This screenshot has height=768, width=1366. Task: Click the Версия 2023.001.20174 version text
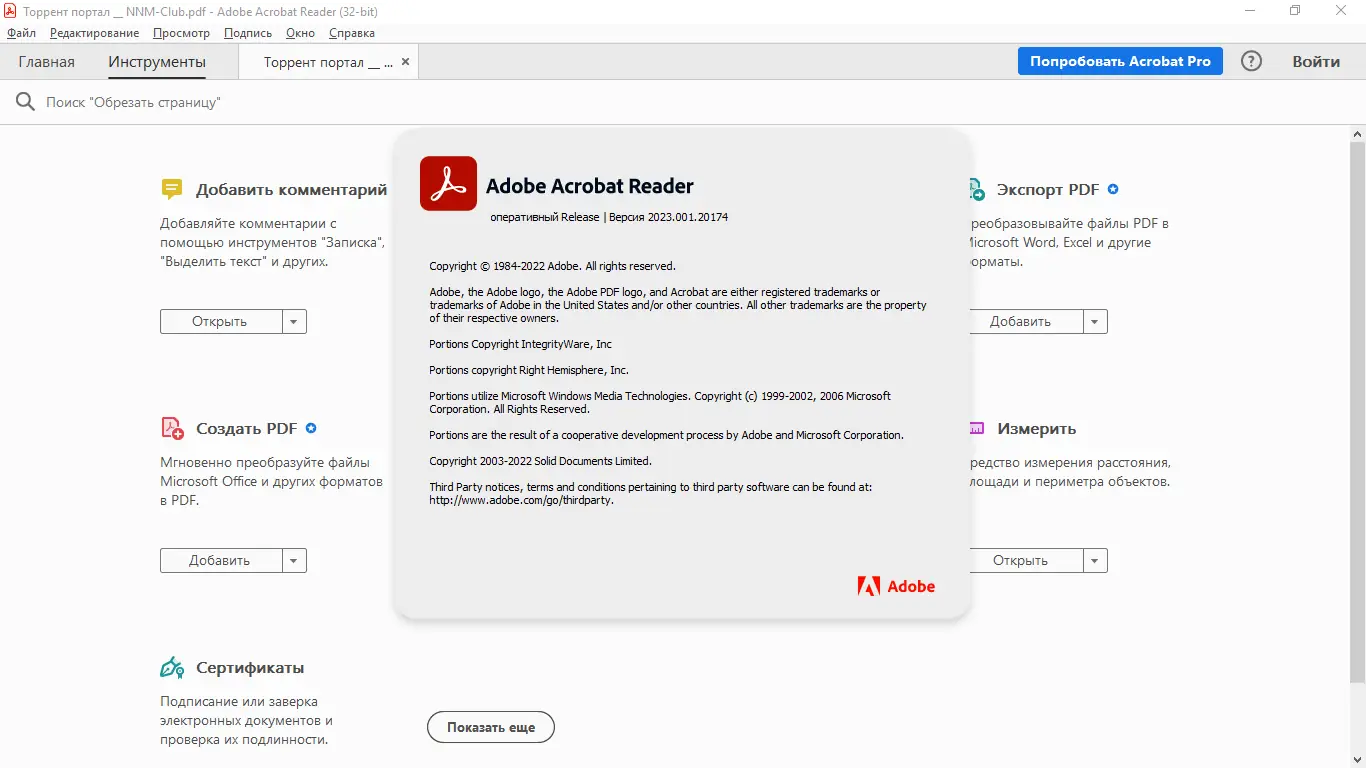[x=669, y=217]
